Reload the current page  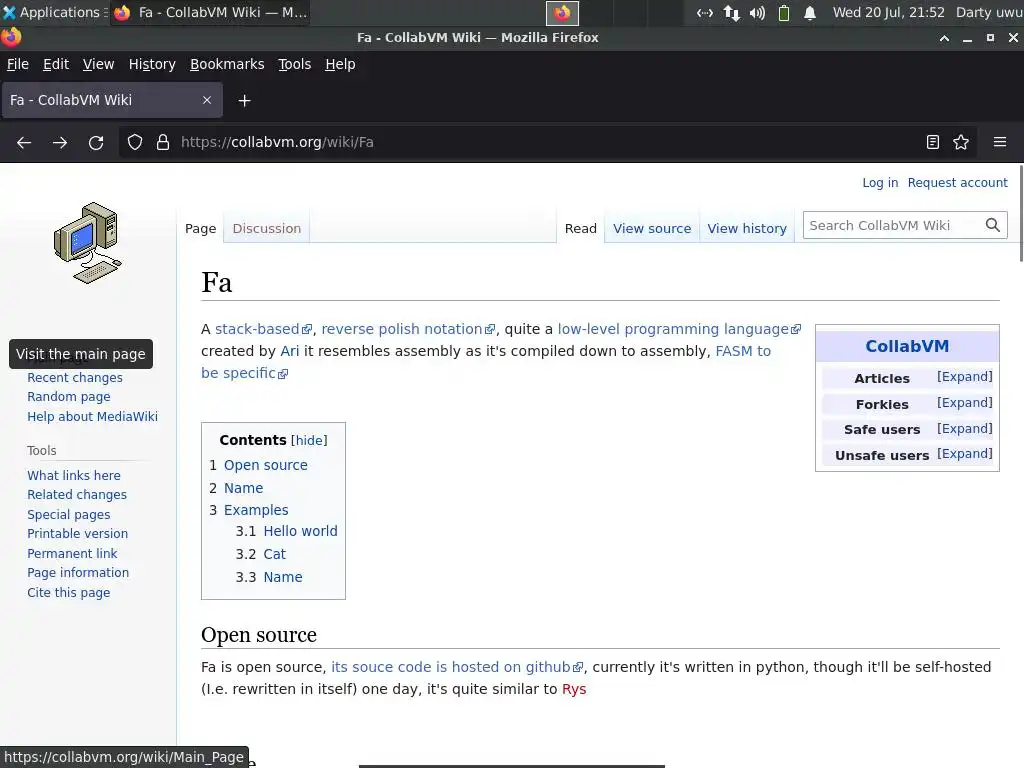[96, 142]
